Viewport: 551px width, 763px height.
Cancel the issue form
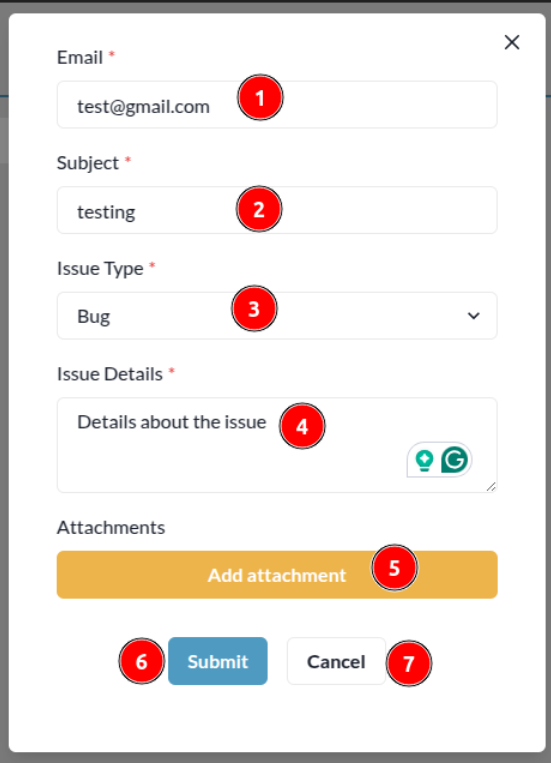coord(336,661)
